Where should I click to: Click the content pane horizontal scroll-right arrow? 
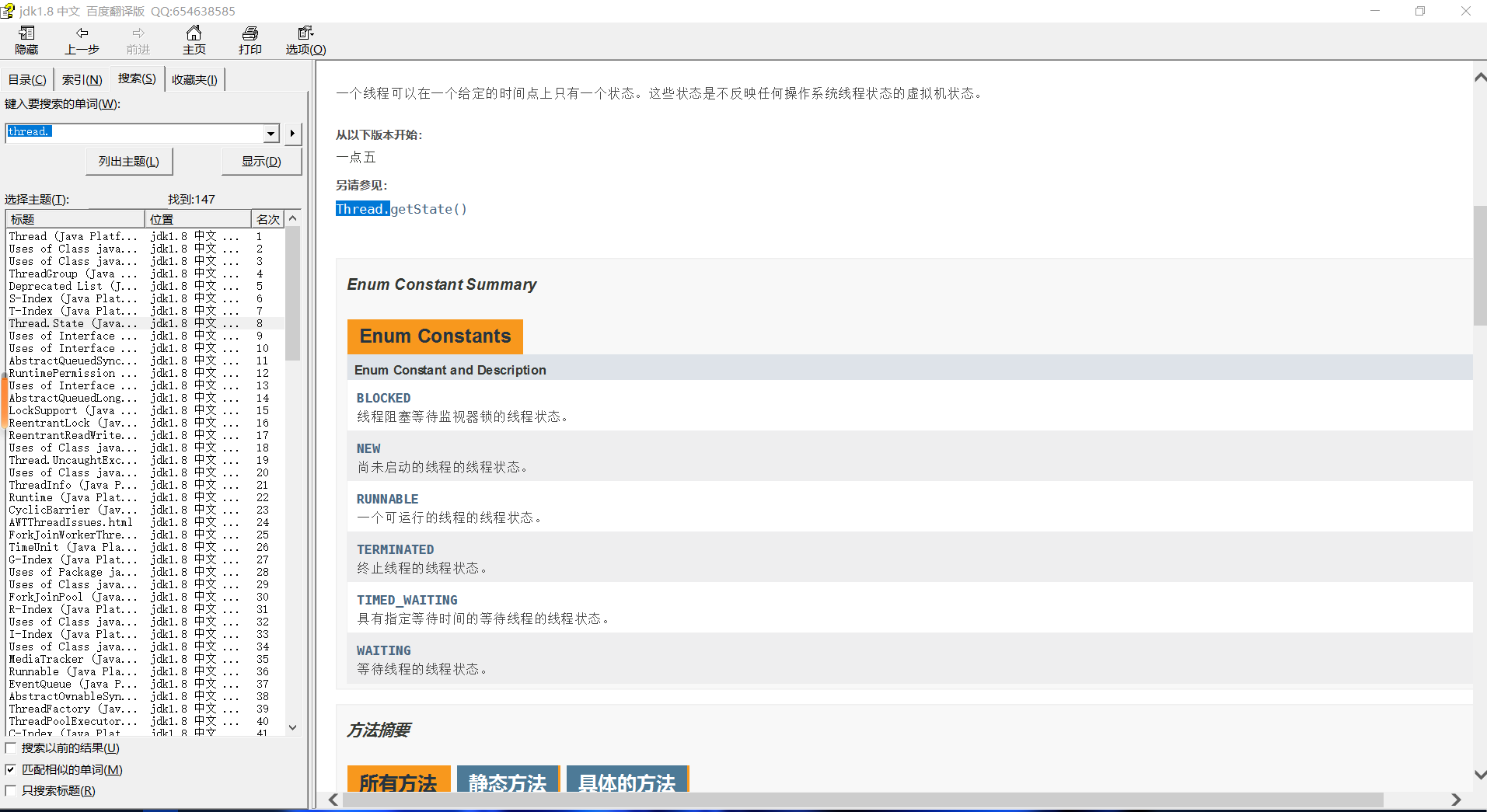point(1456,800)
